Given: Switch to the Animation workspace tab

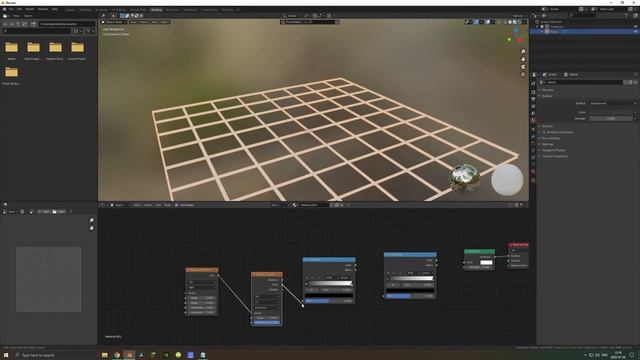Looking at the screenshot, I should 172,9.
